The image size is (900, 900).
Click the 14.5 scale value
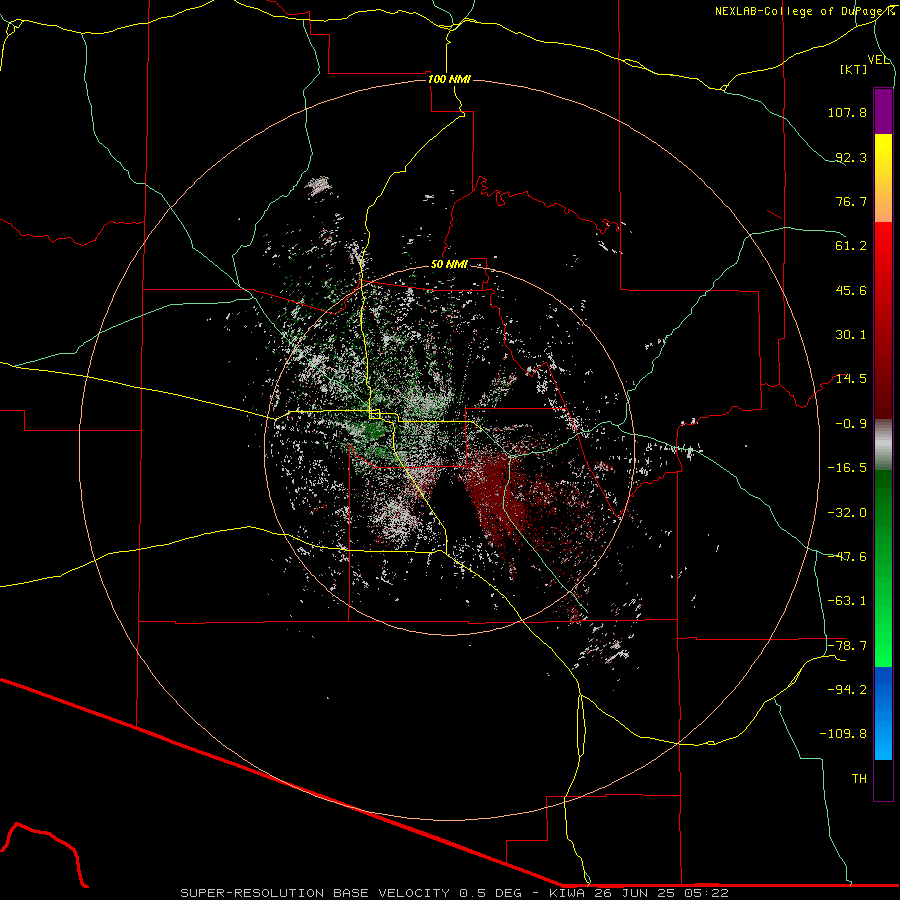tap(851, 379)
